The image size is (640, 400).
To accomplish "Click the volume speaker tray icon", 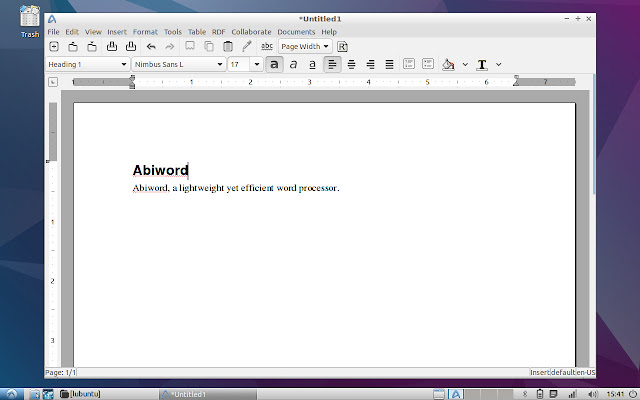I will [x=593, y=394].
